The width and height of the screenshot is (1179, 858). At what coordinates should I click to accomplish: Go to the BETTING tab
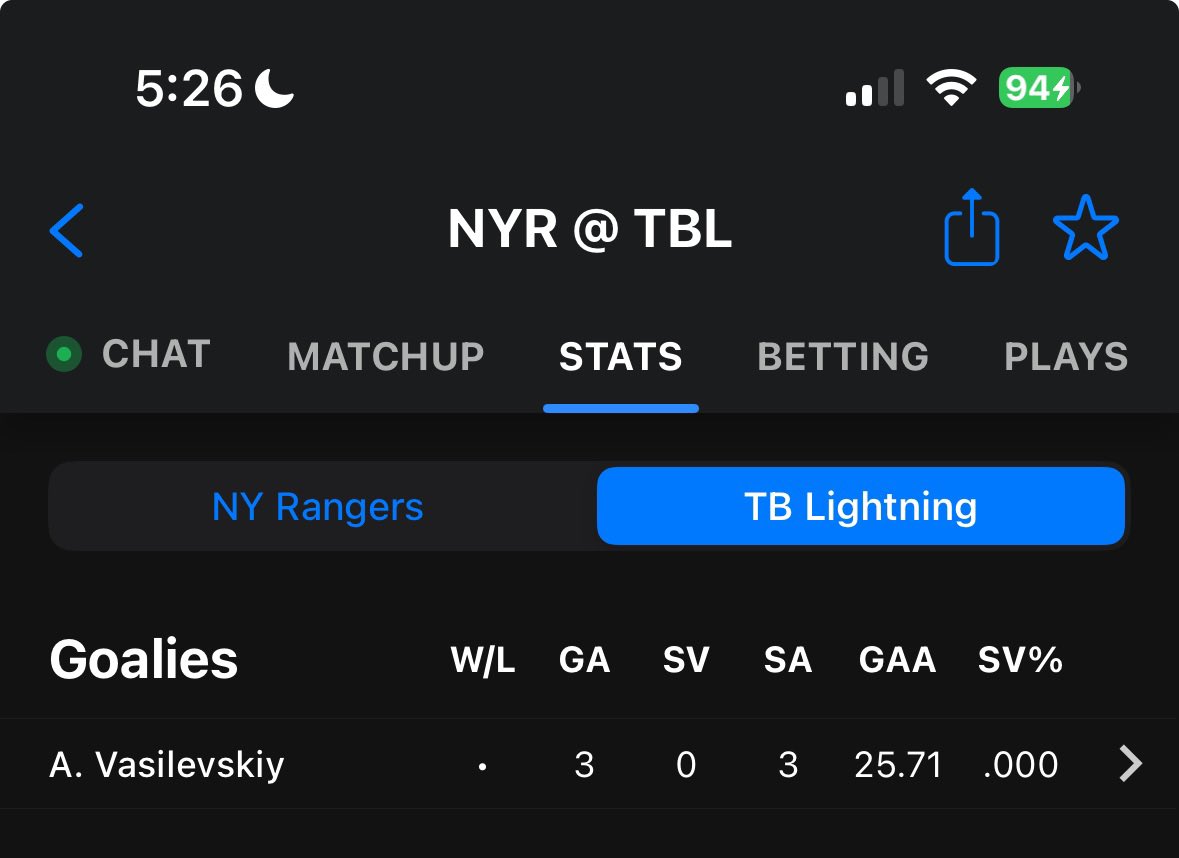[x=843, y=356]
